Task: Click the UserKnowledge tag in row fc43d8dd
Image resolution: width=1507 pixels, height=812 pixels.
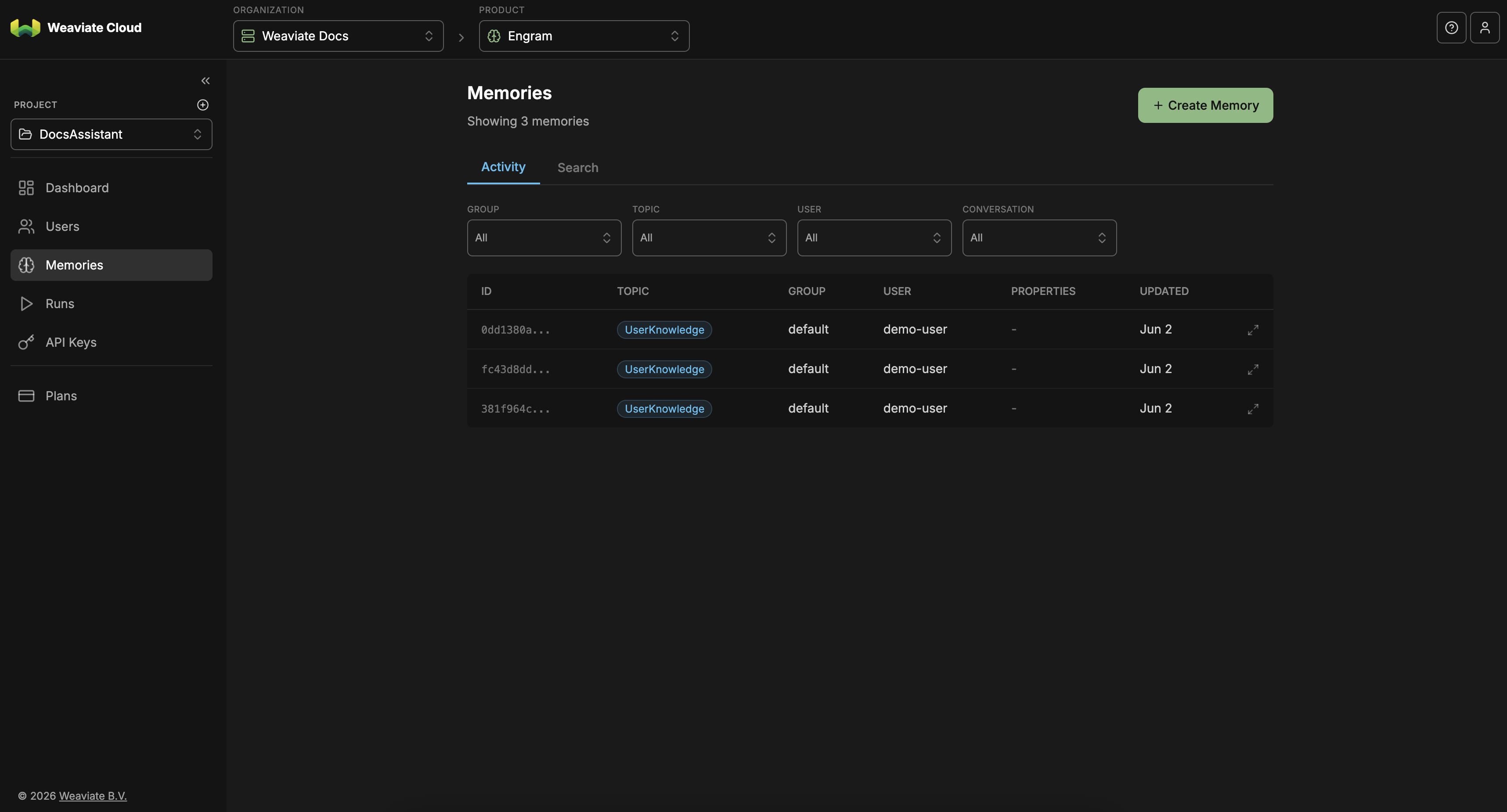Action: tap(664, 370)
